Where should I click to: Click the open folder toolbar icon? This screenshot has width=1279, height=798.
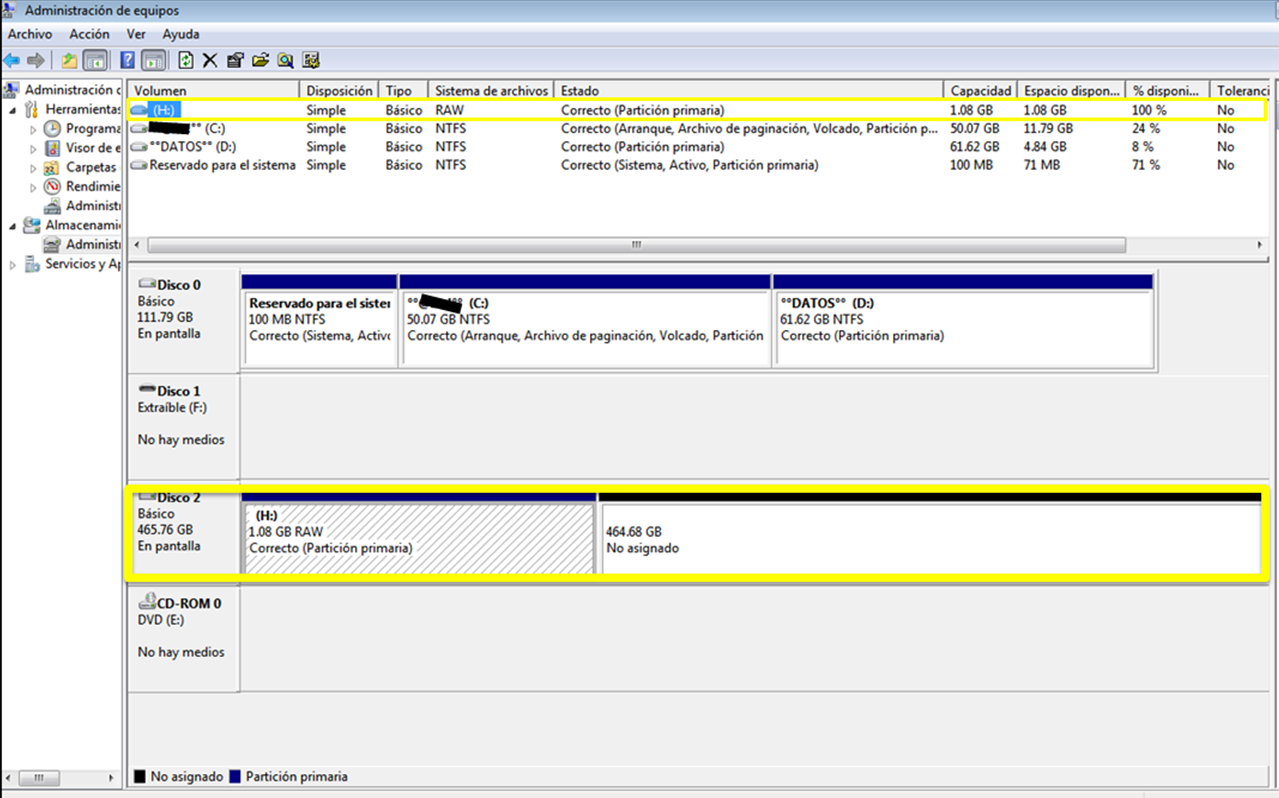coord(260,60)
